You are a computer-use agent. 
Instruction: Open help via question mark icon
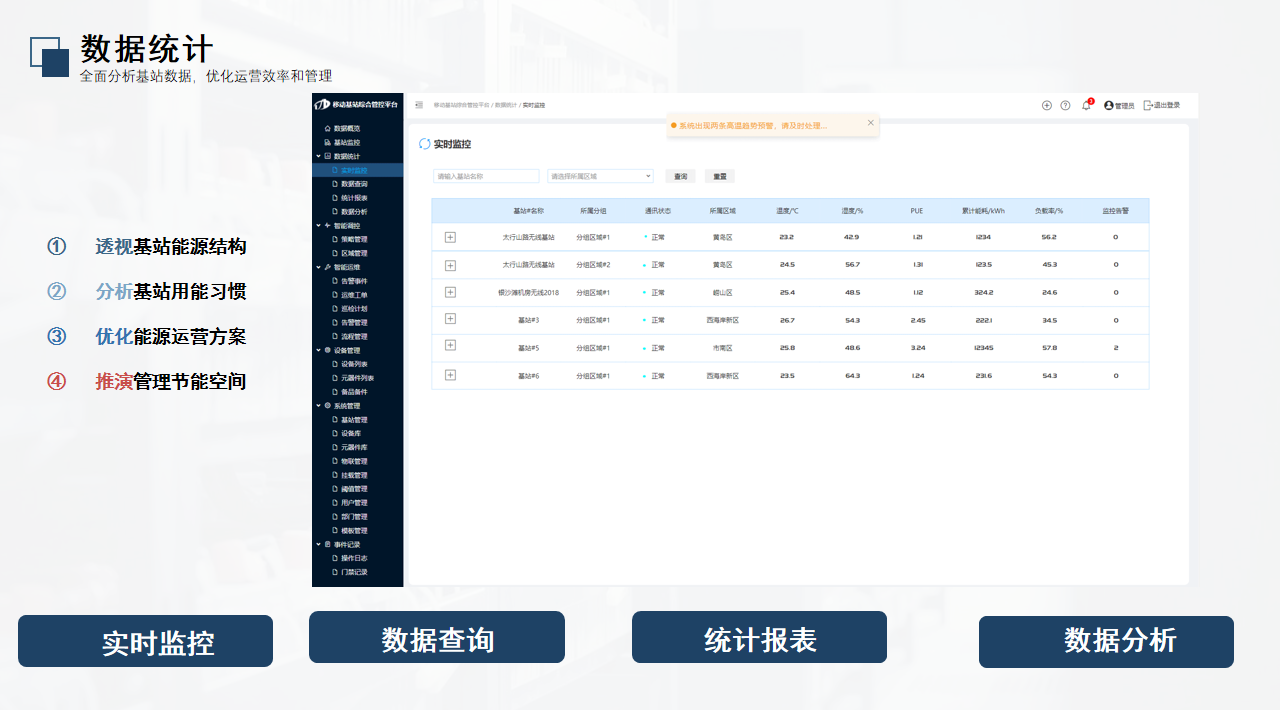[1065, 105]
